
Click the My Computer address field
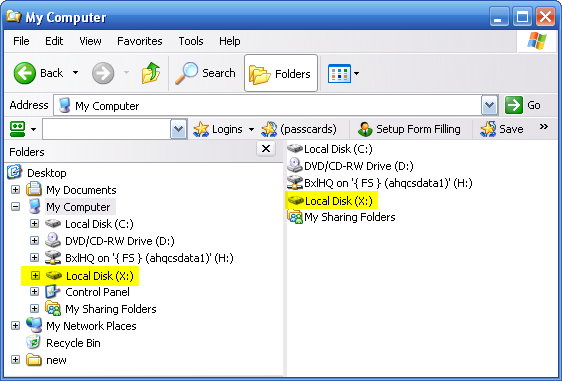point(267,105)
